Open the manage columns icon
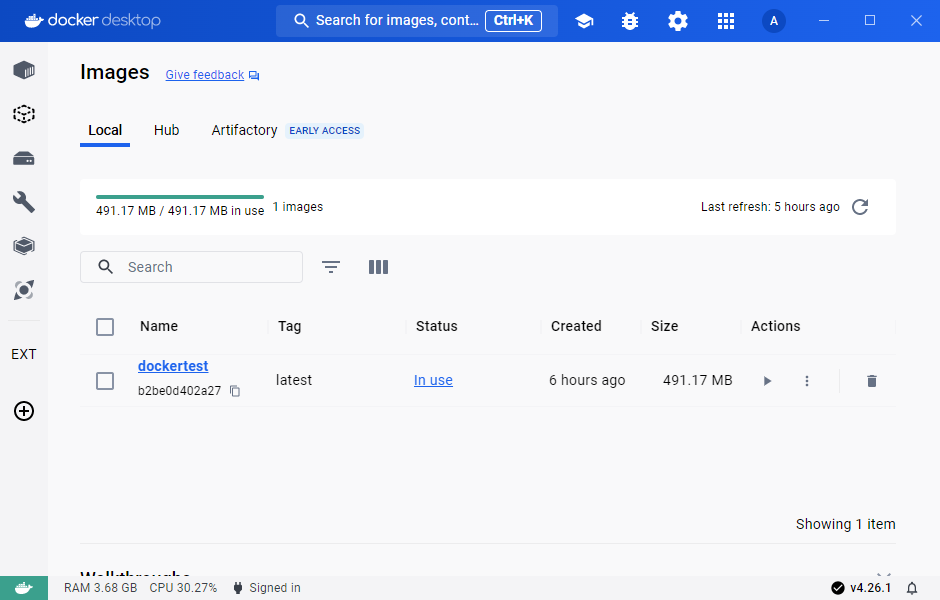Screen dimensions: 940x600 378,267
